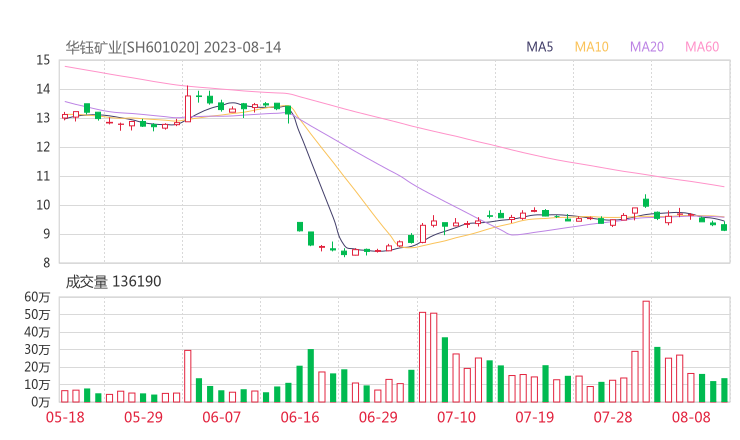The height and width of the screenshot is (440, 740).
Task: Click the 07-19 date axis label
Action: pos(534,417)
